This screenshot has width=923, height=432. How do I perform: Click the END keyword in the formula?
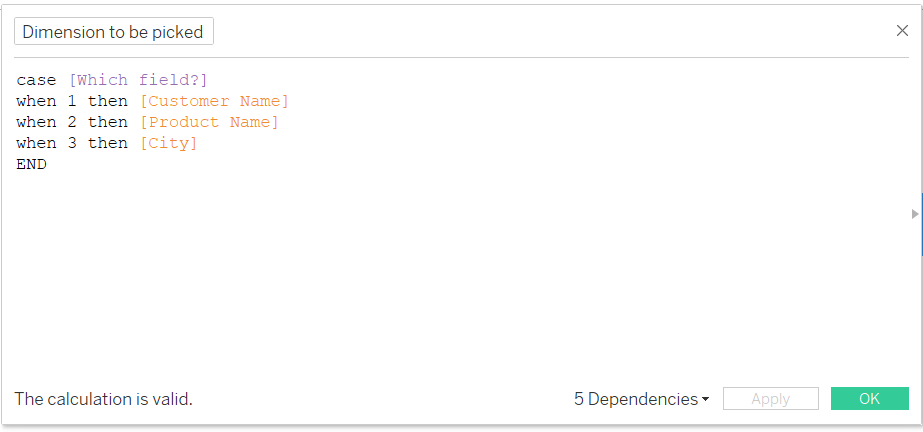coord(31,164)
